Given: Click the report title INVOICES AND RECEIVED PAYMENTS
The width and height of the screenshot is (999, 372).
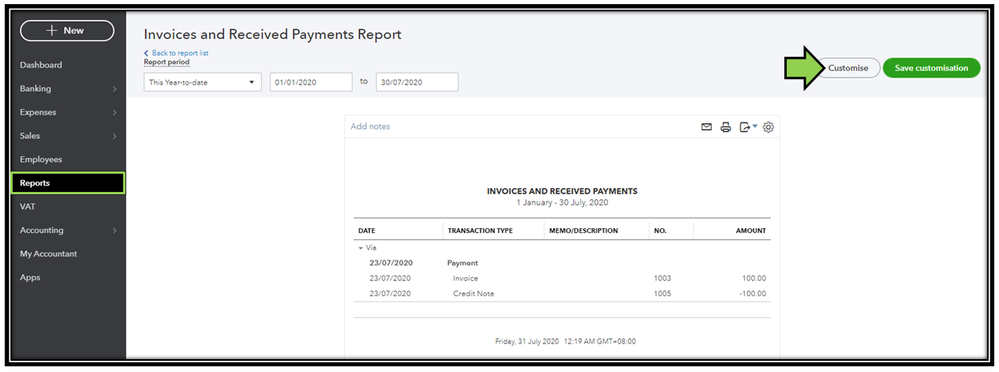Looking at the screenshot, I should (562, 191).
